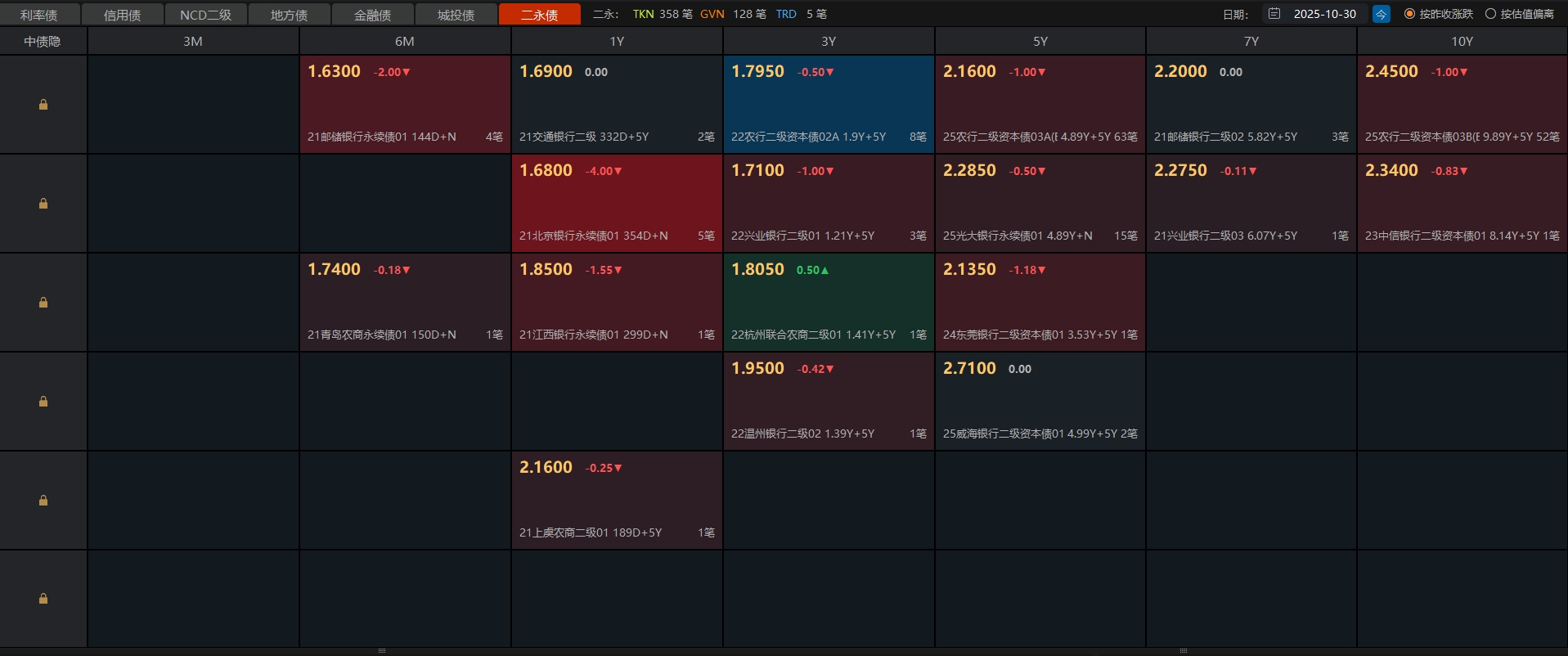
Task: Click the lock icon beside the 21青岛农商永续债01 row
Action: click(43, 303)
